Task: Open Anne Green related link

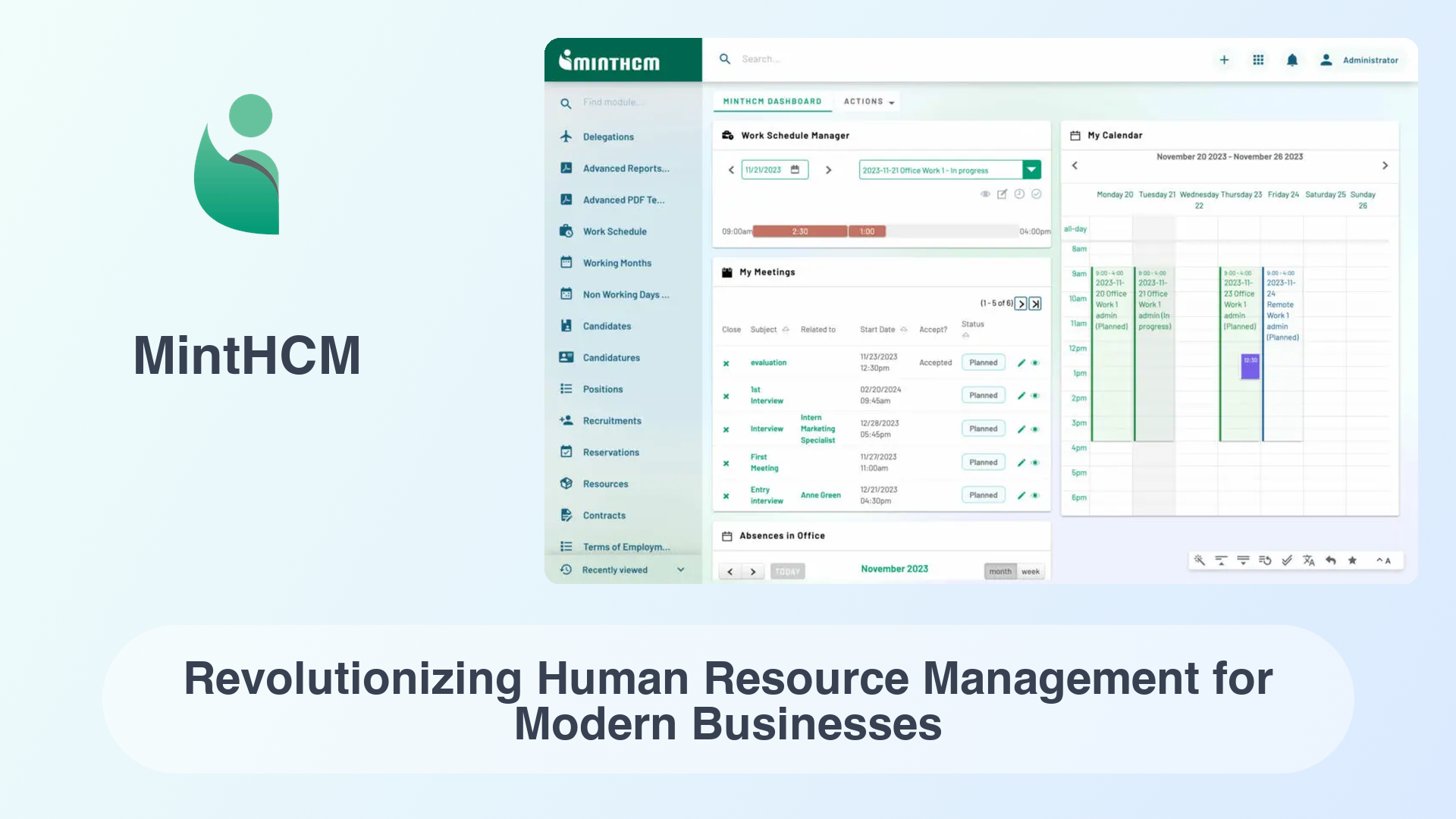Action: pyautogui.click(x=821, y=495)
